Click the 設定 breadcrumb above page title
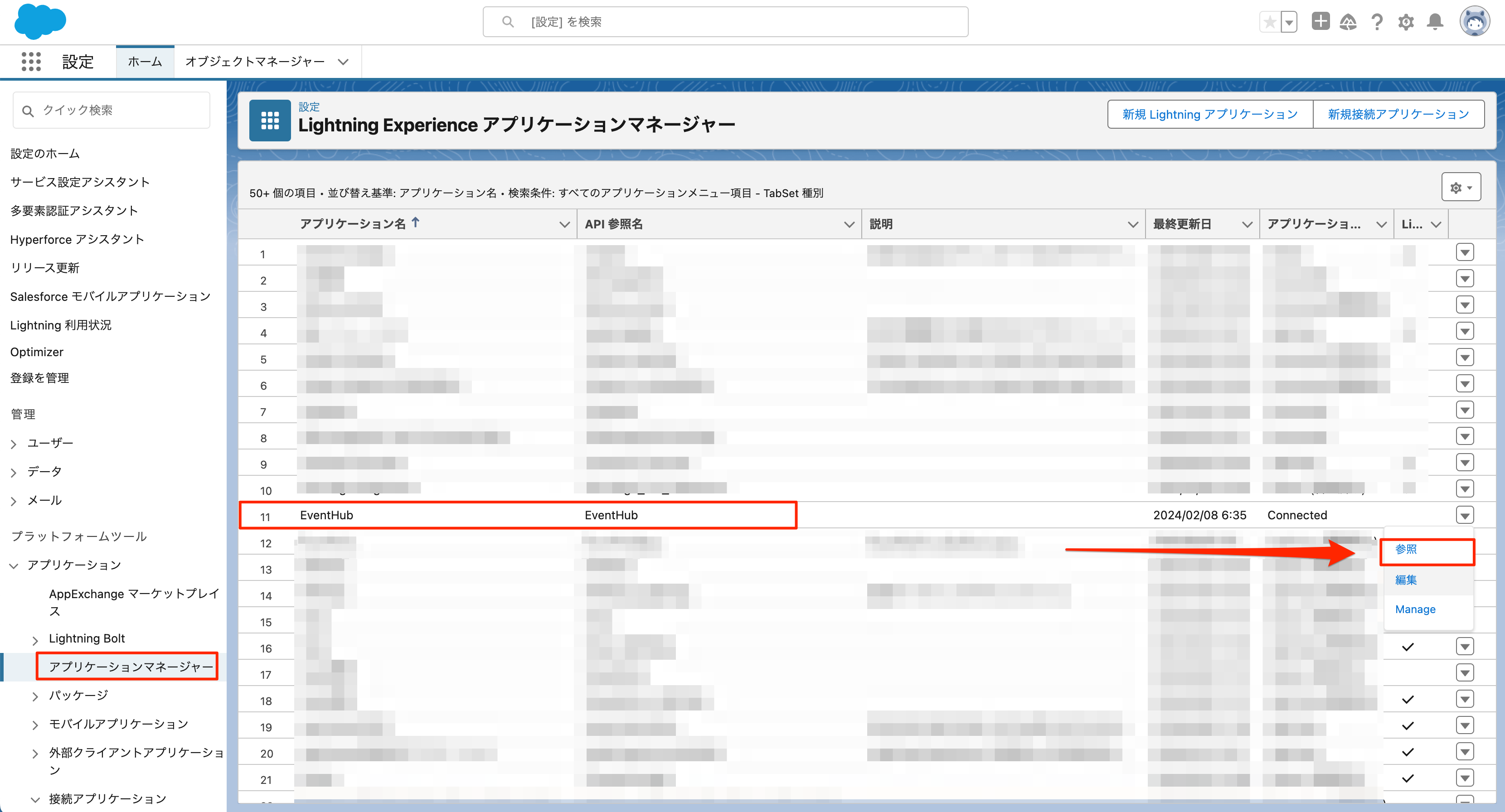This screenshot has width=1505, height=812. tap(309, 107)
